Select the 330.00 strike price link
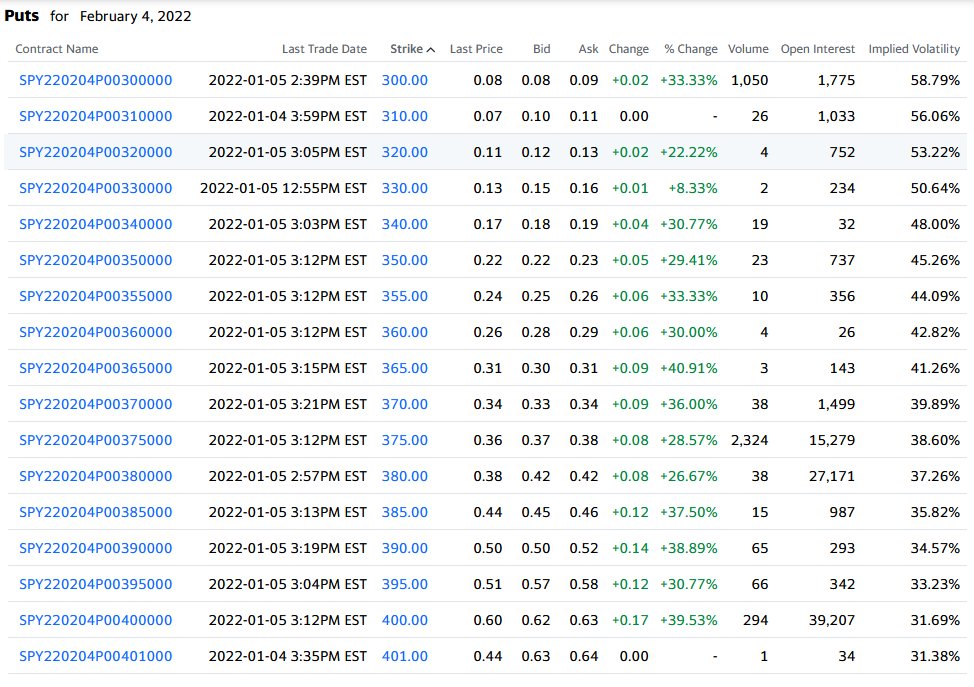Screen dimensions: 974x687 coord(404,188)
